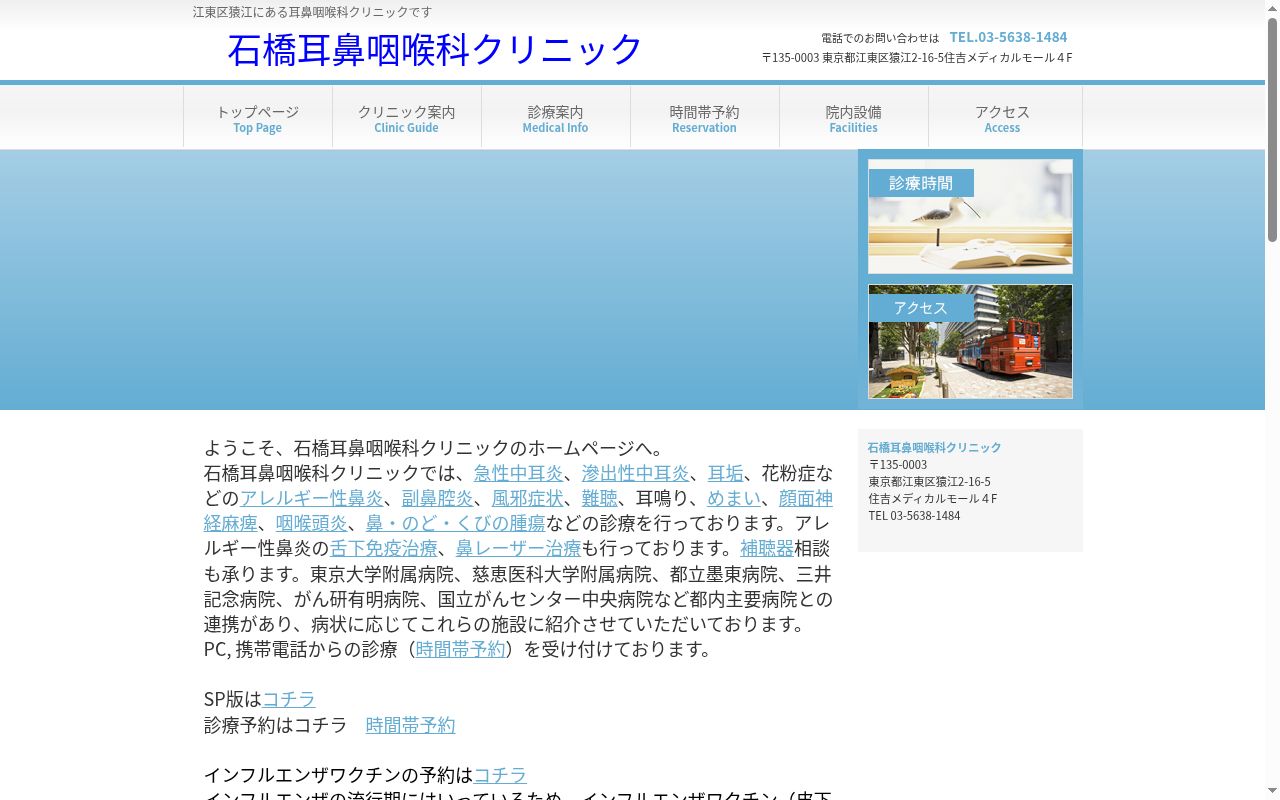Open 時間帯予約 Reservation in the navigation bar
Screen dimensions: 1280x800
[705, 117]
